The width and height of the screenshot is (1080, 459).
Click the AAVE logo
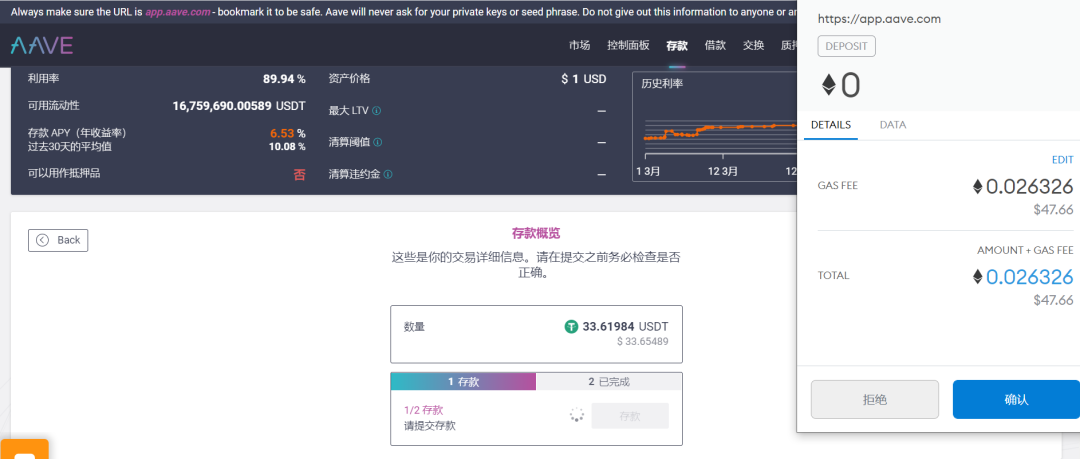point(42,45)
